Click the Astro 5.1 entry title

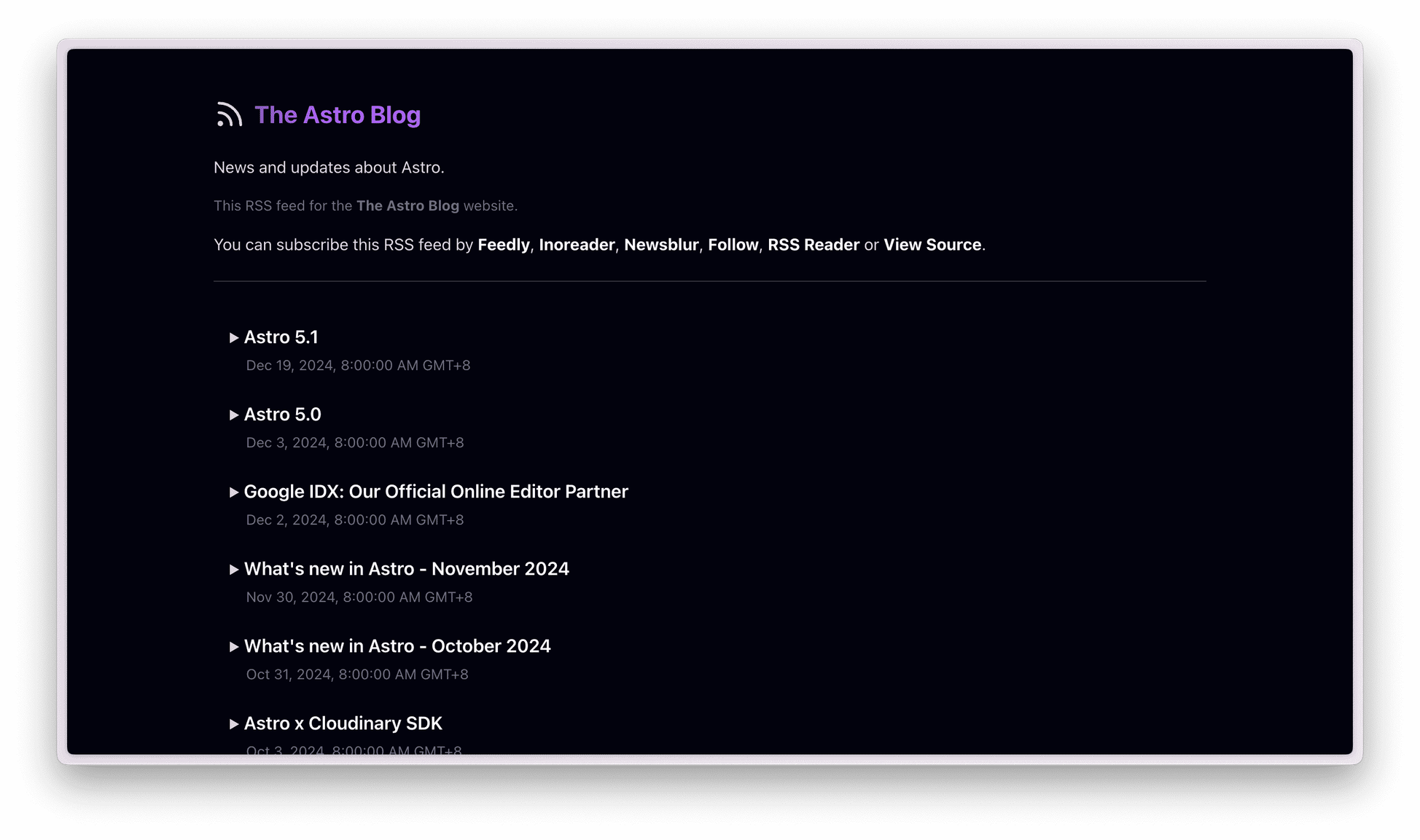(281, 337)
